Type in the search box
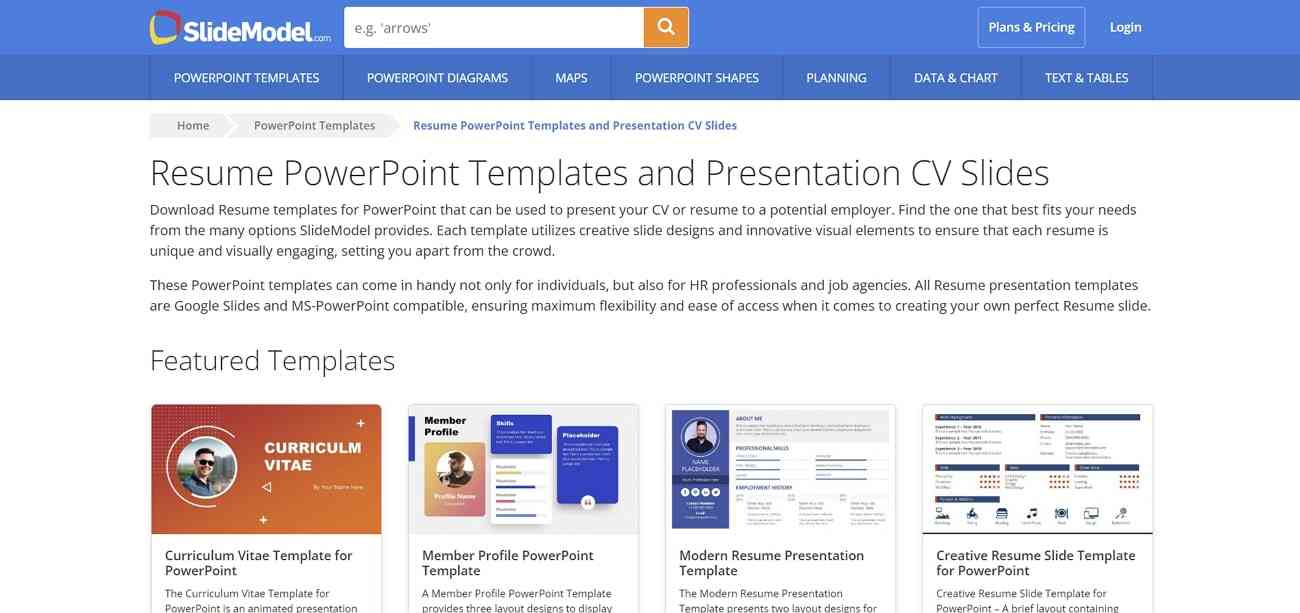This screenshot has width=1300, height=613. pos(494,28)
